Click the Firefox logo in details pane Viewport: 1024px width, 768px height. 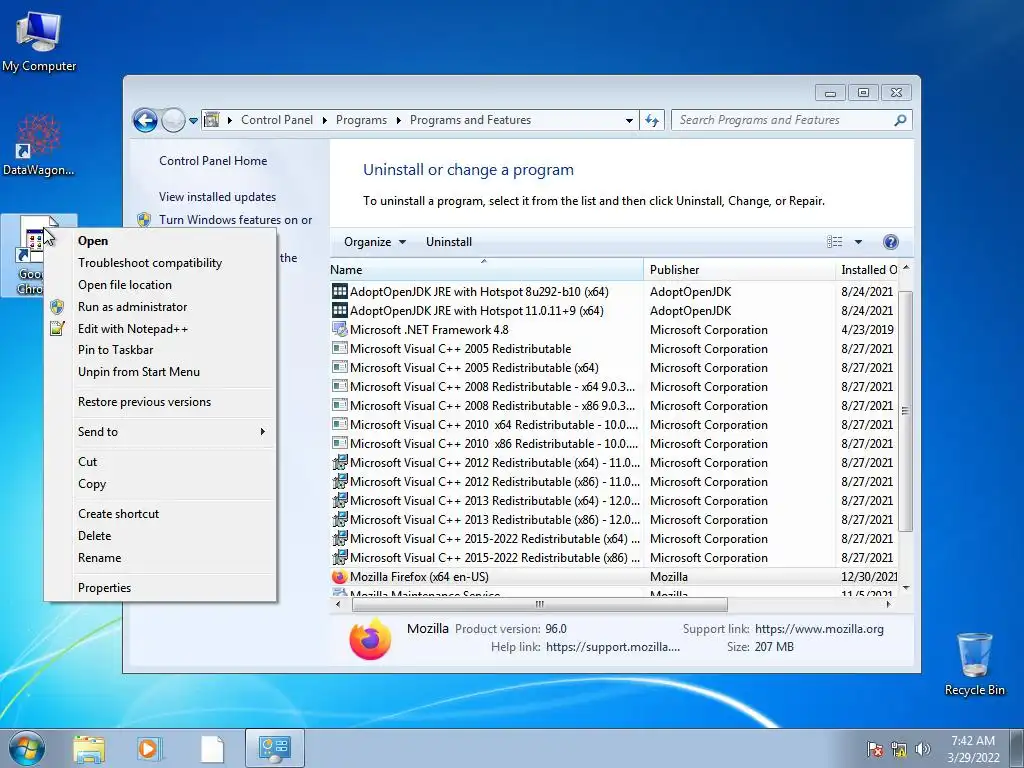coord(370,638)
